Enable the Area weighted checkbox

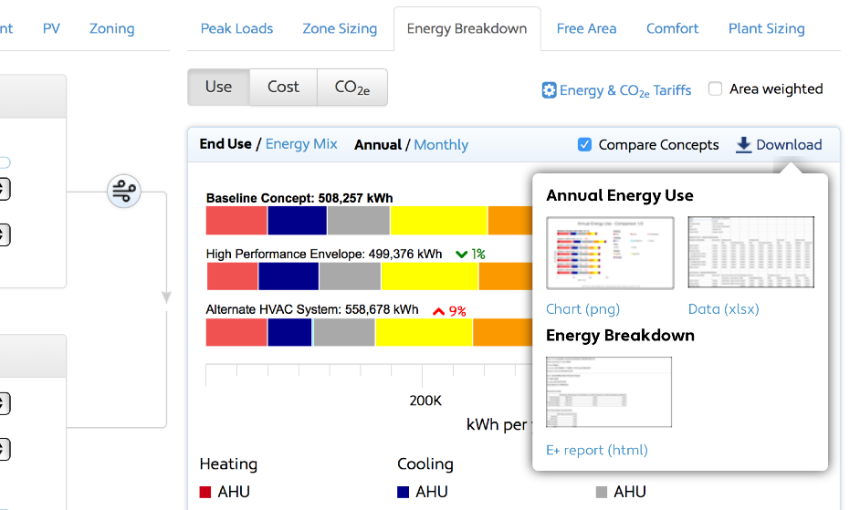(x=715, y=89)
